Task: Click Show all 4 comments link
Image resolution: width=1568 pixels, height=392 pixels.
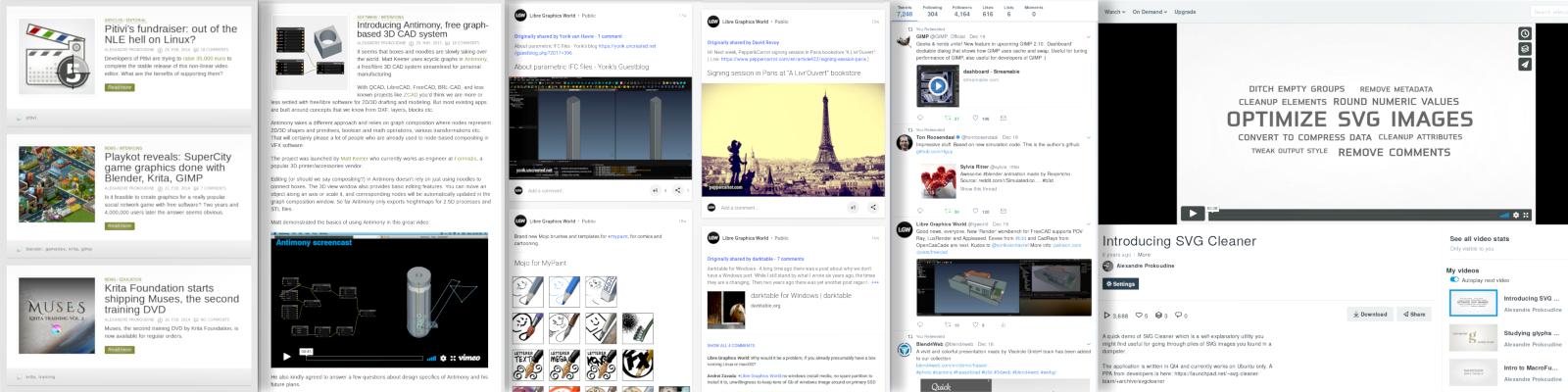Action: [731, 345]
